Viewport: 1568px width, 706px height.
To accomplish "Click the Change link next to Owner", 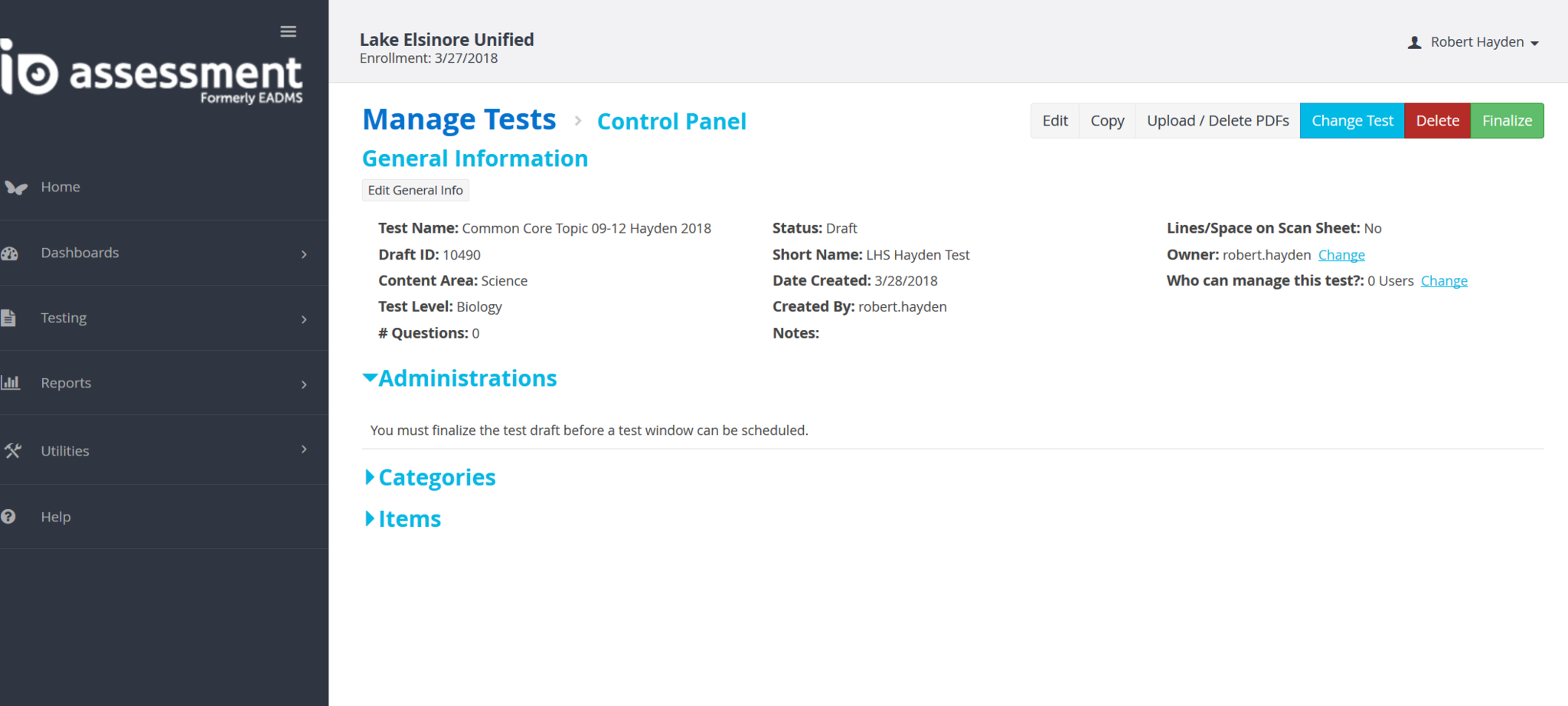I will (x=1341, y=255).
